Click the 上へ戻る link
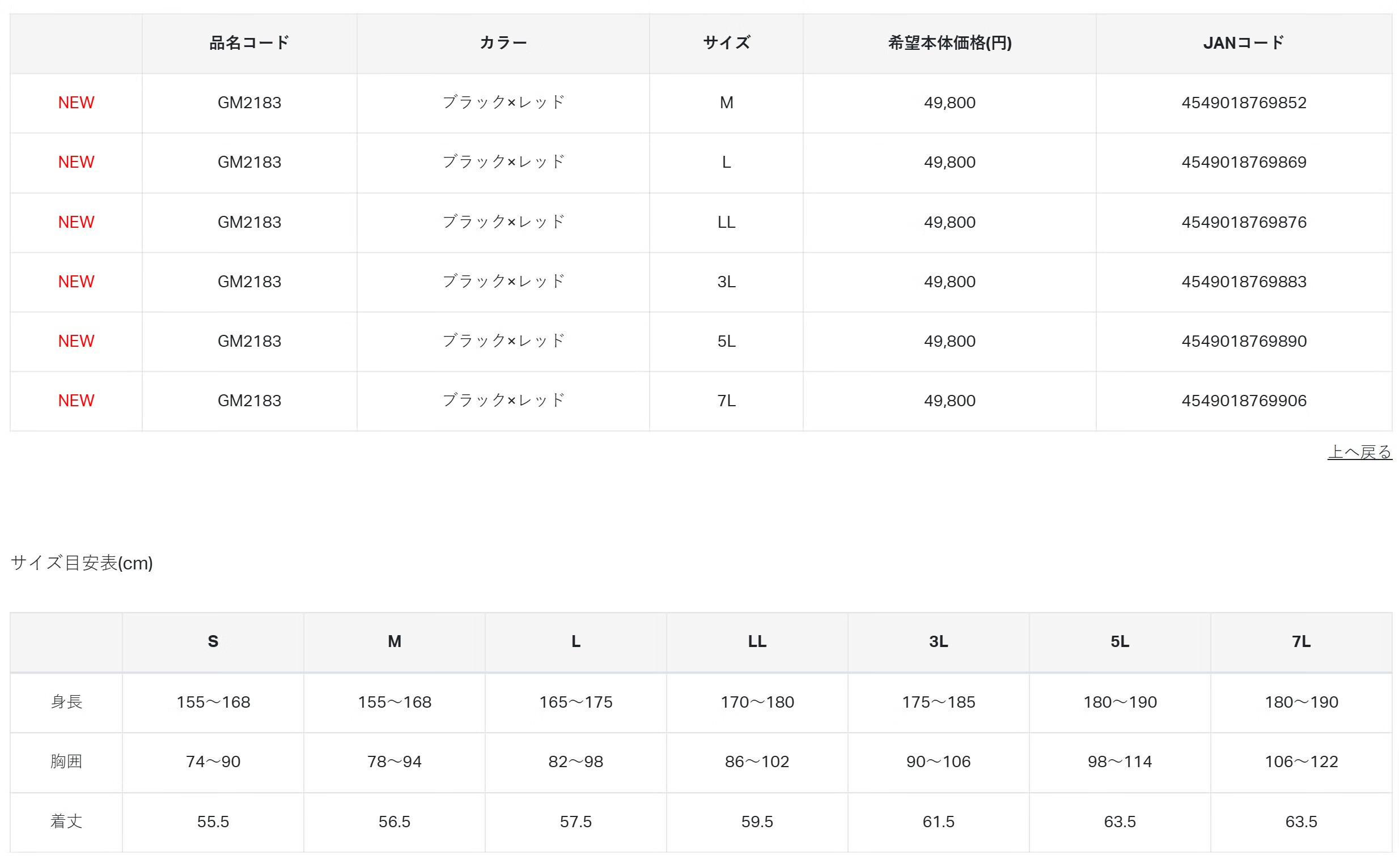Image resolution: width=1399 pixels, height=868 pixels. pyautogui.click(x=1359, y=452)
